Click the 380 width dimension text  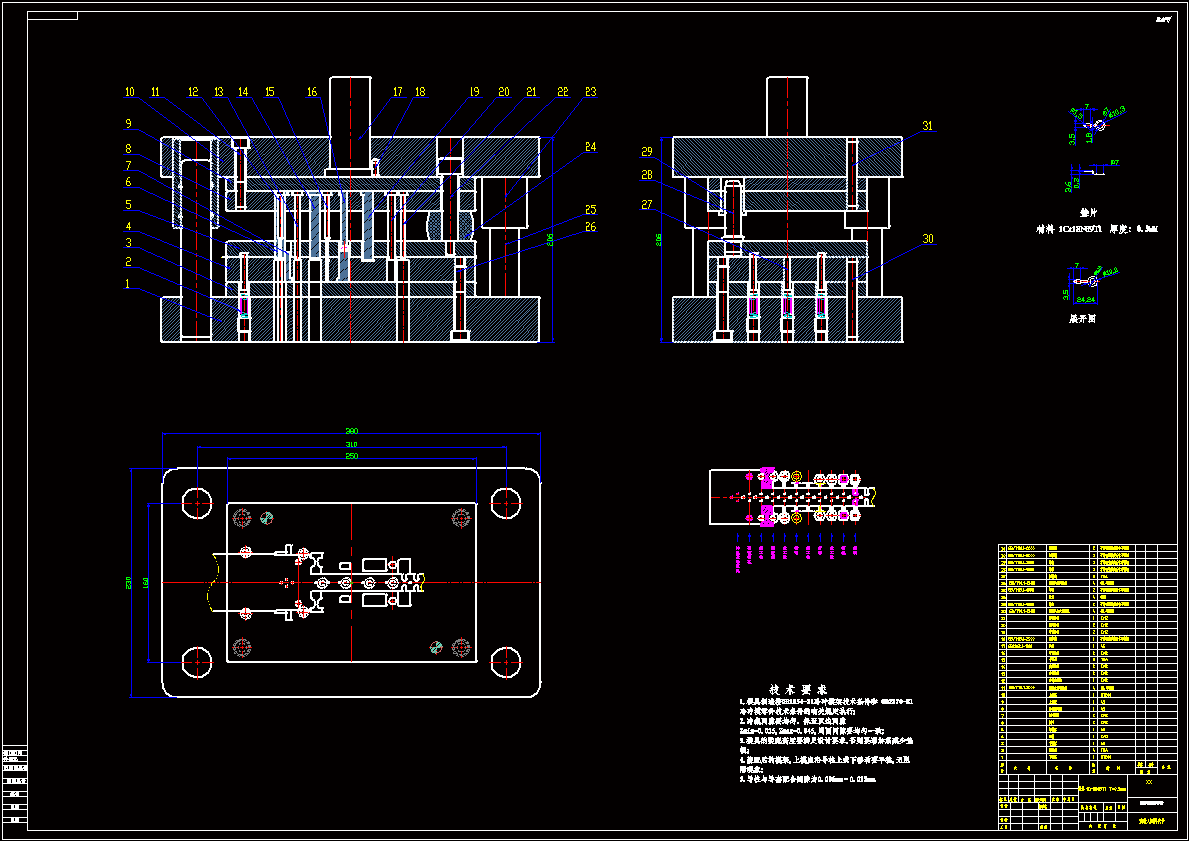point(352,431)
